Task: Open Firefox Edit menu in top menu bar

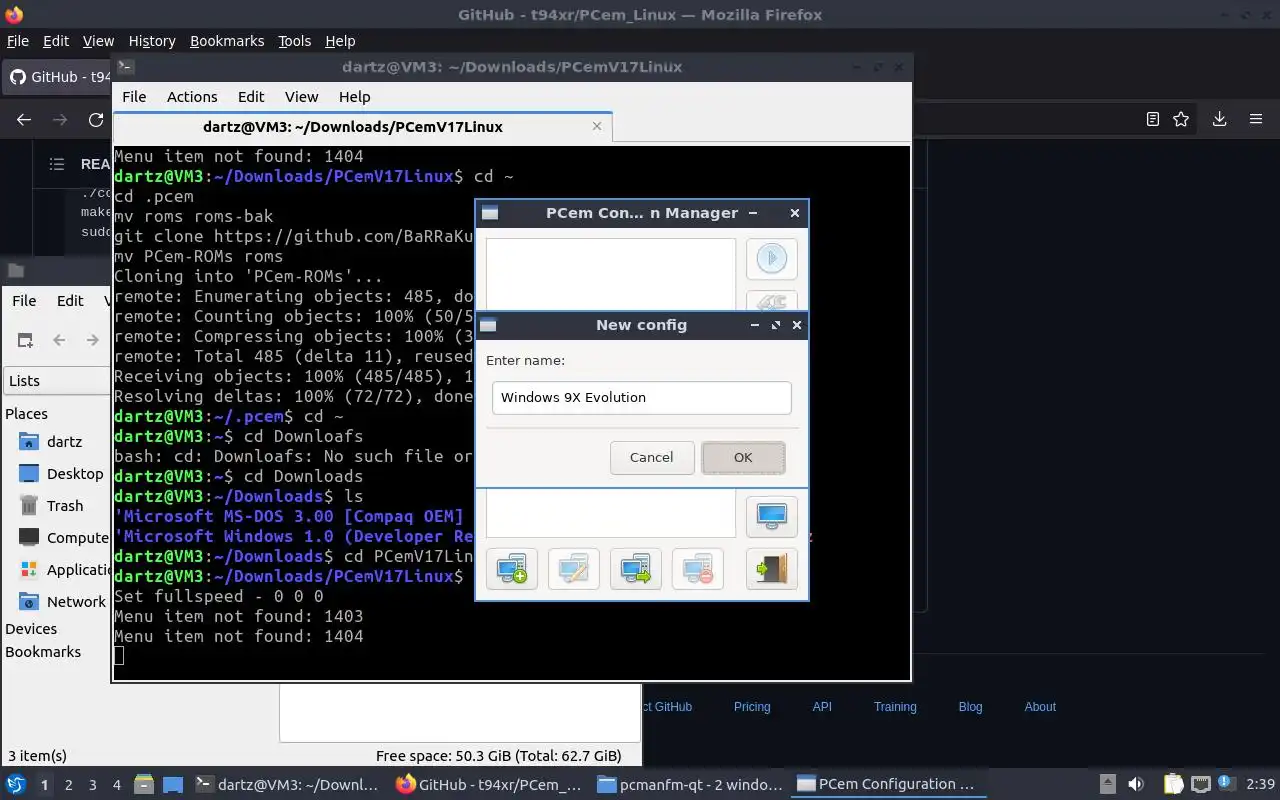Action: pos(56,41)
